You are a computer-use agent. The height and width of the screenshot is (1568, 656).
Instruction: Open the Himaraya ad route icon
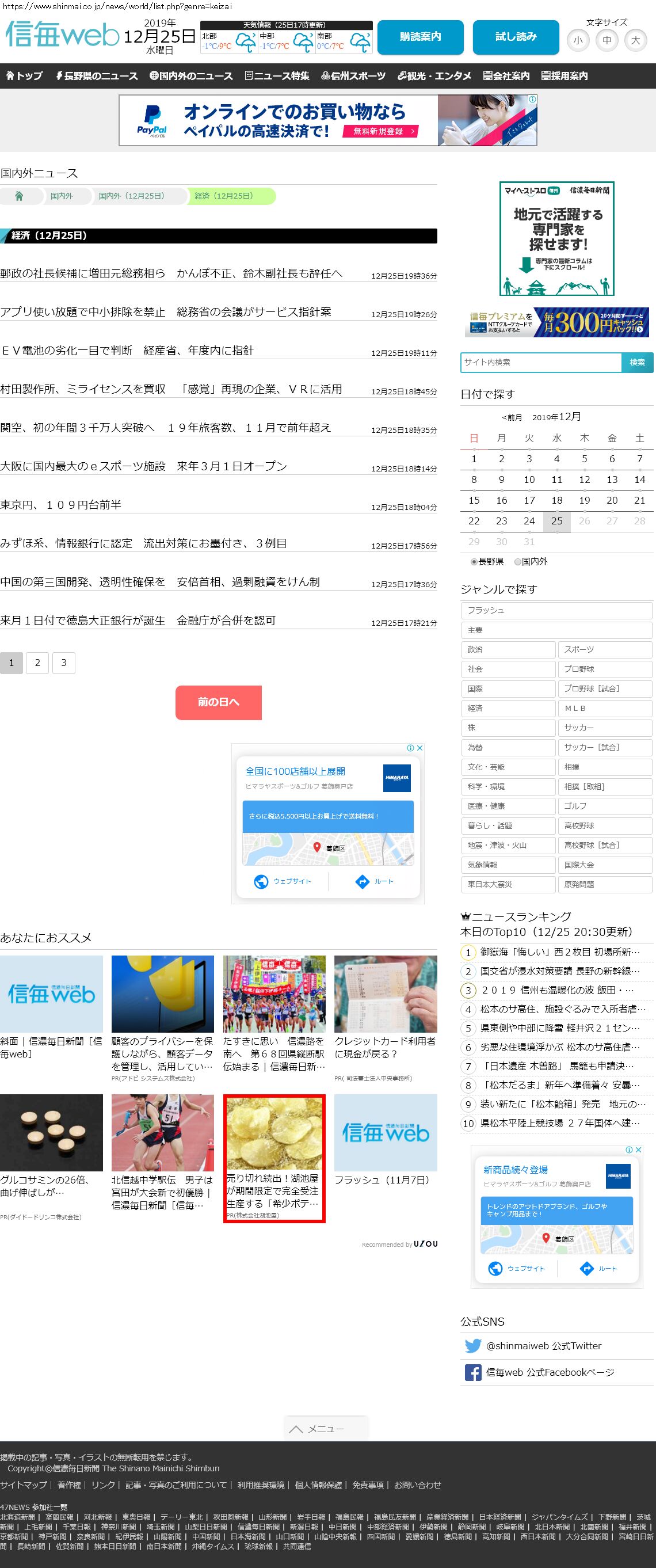pyautogui.click(x=362, y=881)
